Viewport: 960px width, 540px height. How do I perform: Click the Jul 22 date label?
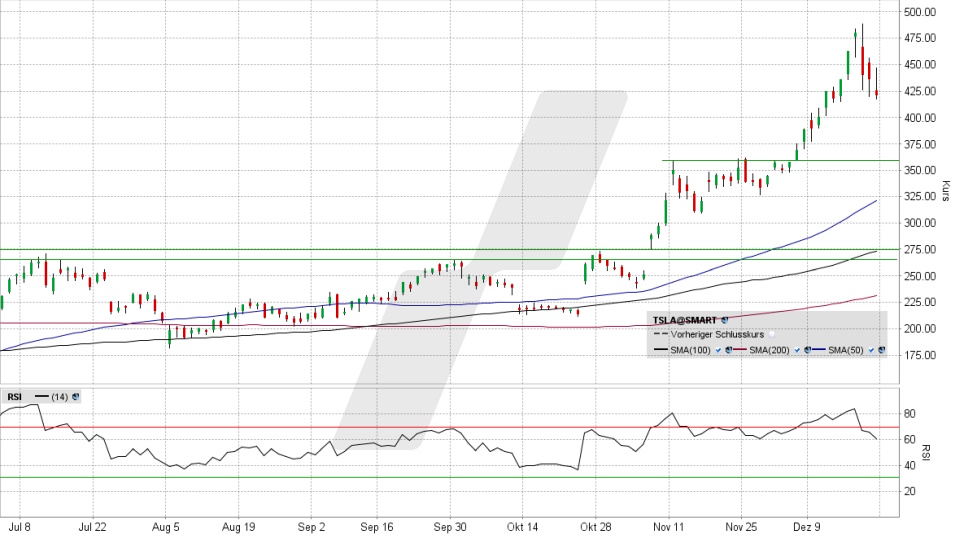click(x=92, y=527)
